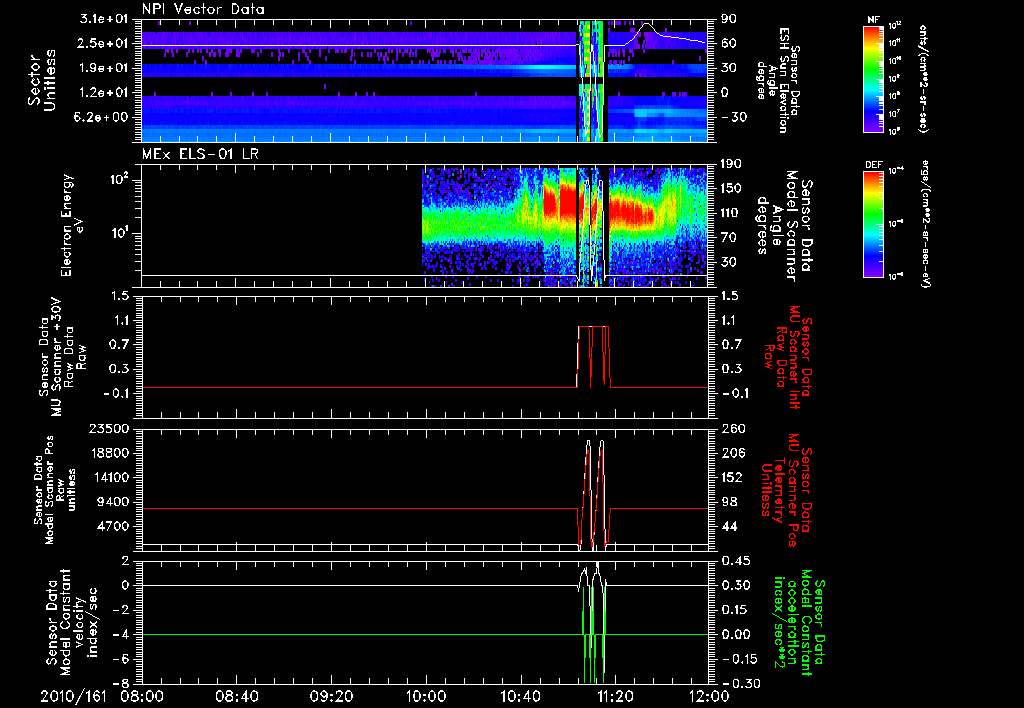Click the 152 telemetry tick label
The height and width of the screenshot is (708, 1024).
click(x=730, y=477)
